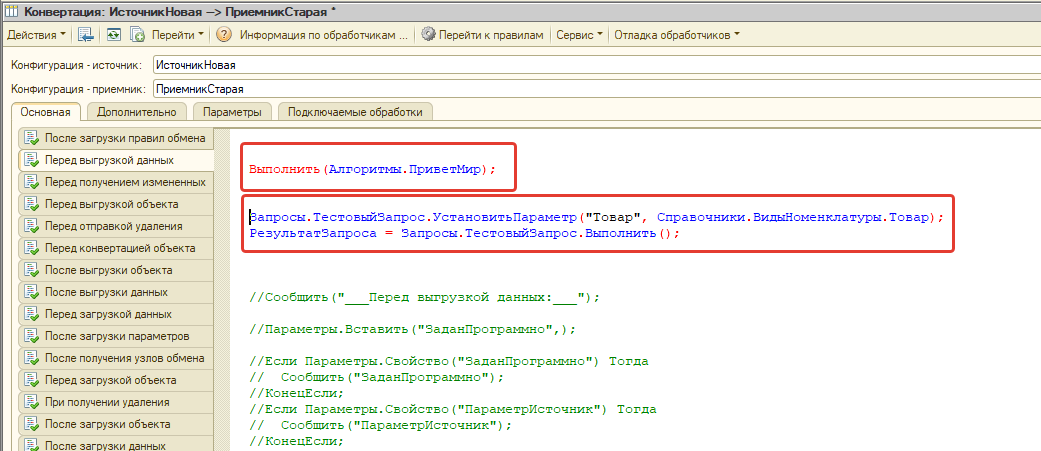Select handler После получения узлов обмена
The image size is (1041, 451).
click(x=116, y=358)
